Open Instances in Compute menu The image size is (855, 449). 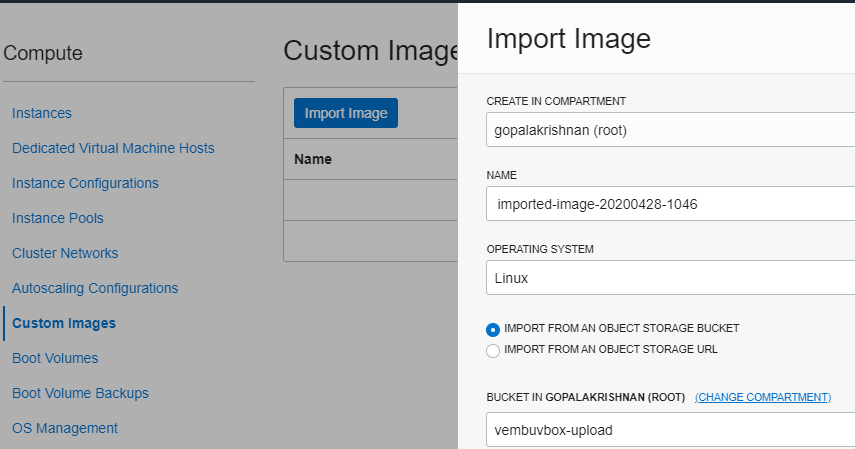coord(42,113)
